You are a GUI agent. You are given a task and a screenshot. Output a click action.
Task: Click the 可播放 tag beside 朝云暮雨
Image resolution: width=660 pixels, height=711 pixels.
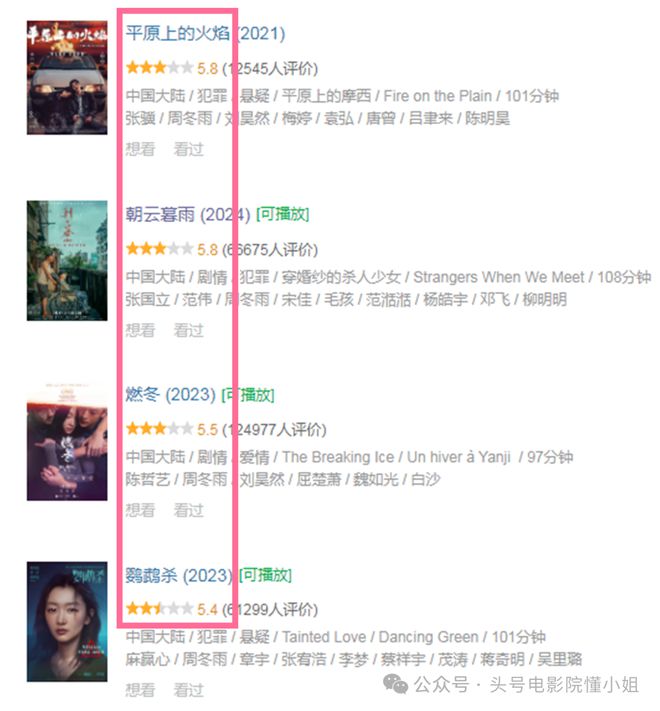[x=283, y=214]
